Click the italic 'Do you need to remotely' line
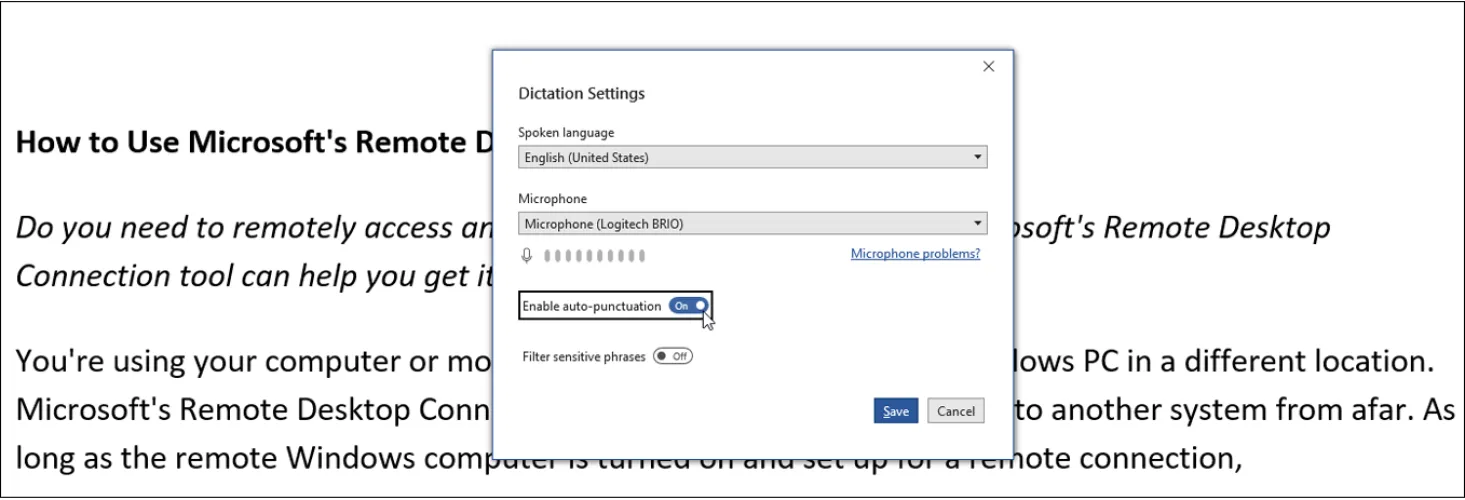 [x=250, y=228]
